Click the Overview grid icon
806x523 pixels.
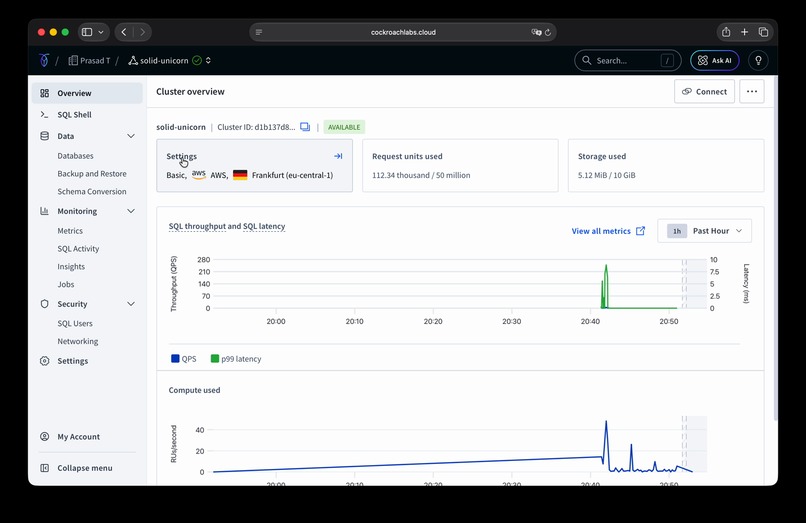(x=45, y=93)
